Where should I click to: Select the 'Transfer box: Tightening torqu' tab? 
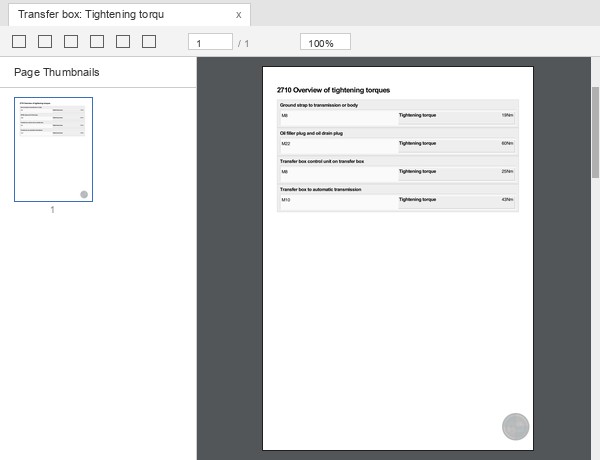click(129, 15)
